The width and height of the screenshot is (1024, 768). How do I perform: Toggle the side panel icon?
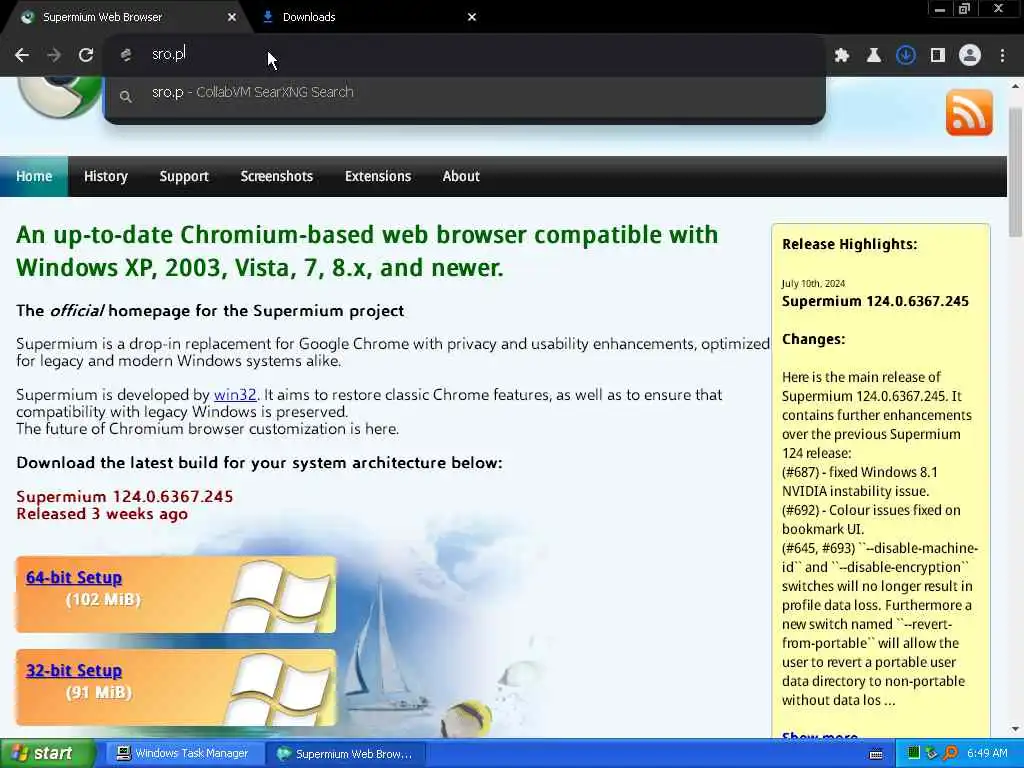tap(938, 56)
